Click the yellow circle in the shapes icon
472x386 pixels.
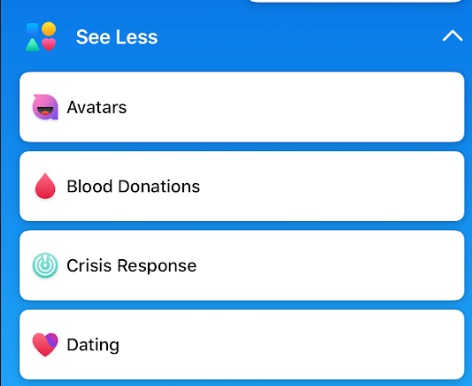tap(49, 29)
